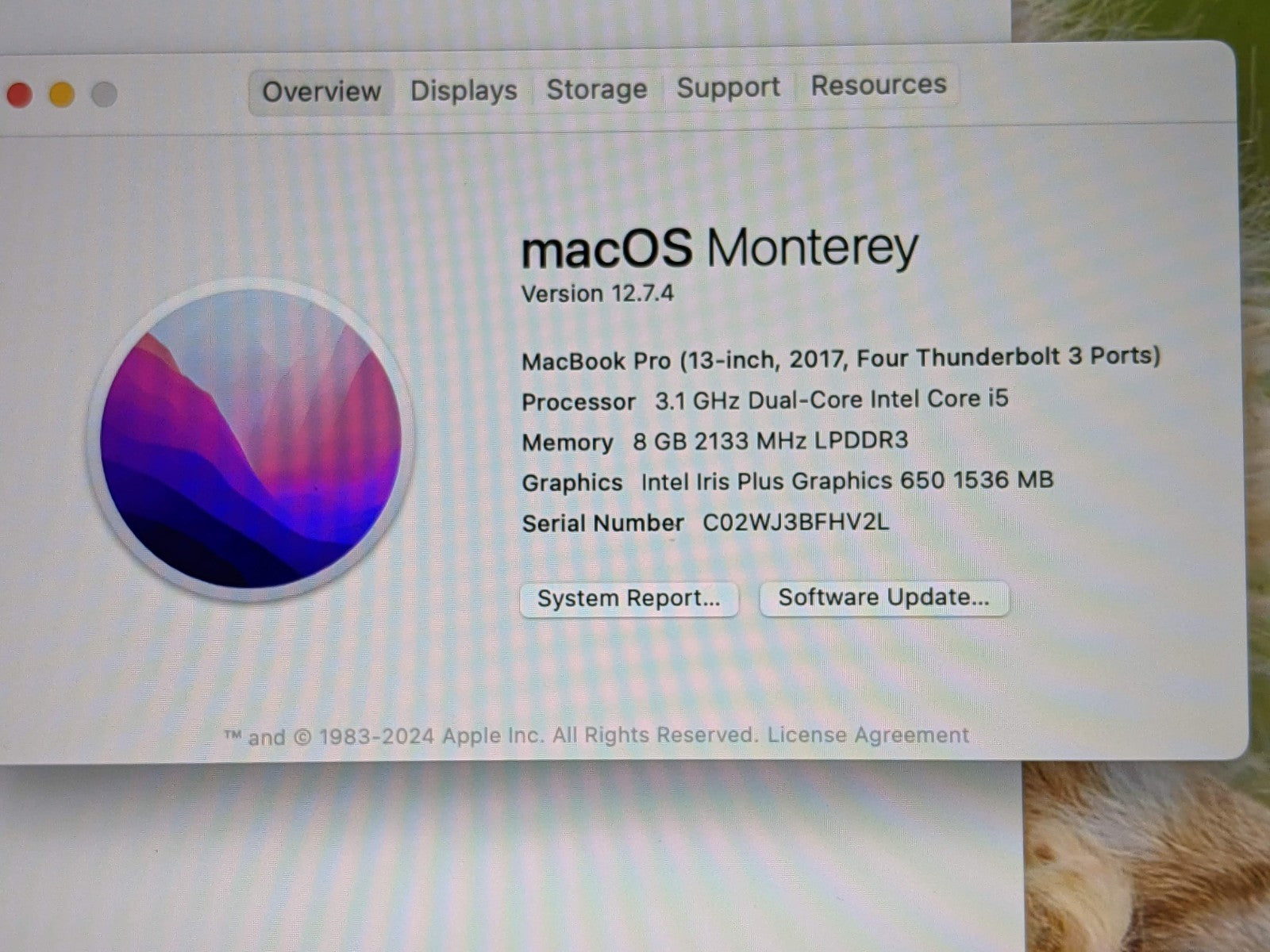
Task: Close the About This Mac window
Action: (x=19, y=95)
